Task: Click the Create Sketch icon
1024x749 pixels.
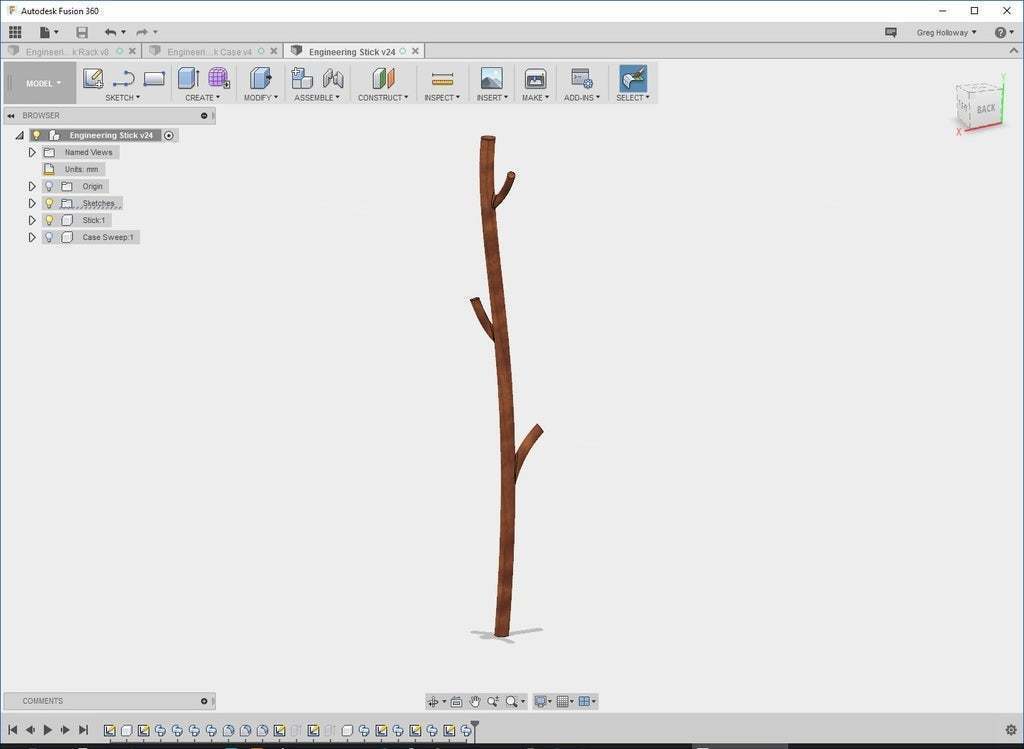Action: [93, 78]
